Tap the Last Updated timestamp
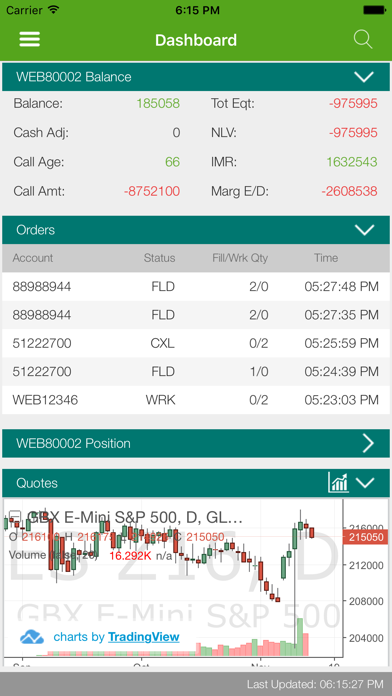This screenshot has height=696, width=392. pyautogui.click(x=315, y=684)
